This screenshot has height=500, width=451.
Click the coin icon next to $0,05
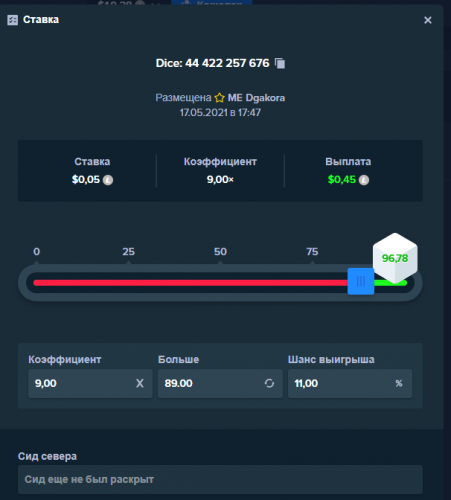[x=108, y=180]
